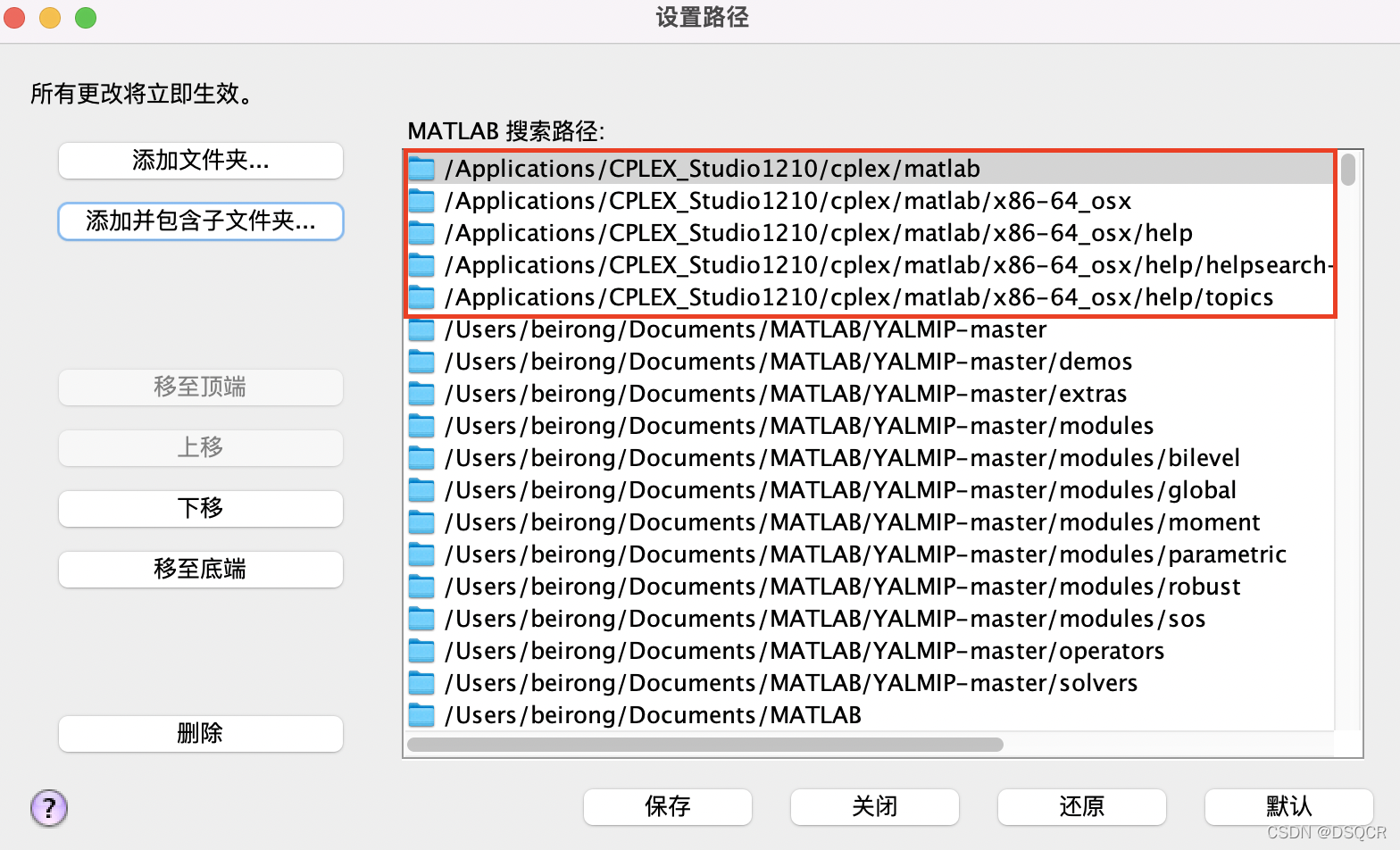The height and width of the screenshot is (850, 1400).
Task: Select path /Users/beirong/Documents/MATLAB
Action: pos(871,715)
